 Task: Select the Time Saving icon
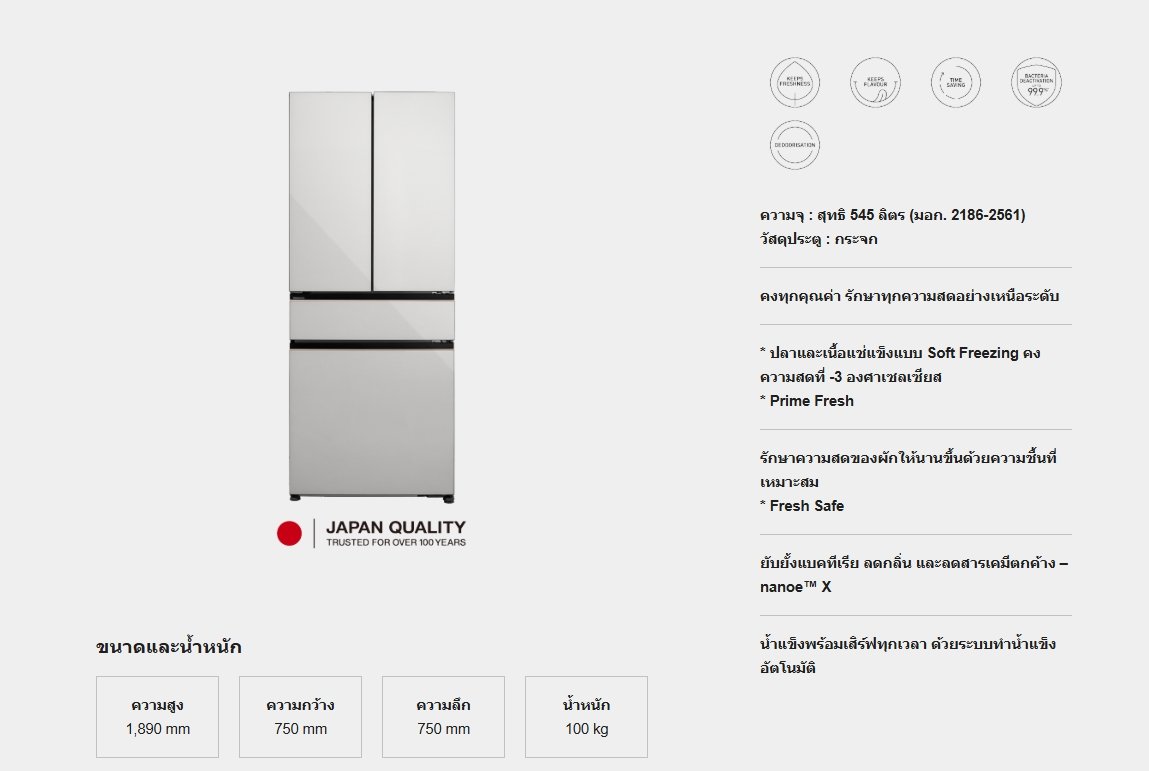(956, 83)
